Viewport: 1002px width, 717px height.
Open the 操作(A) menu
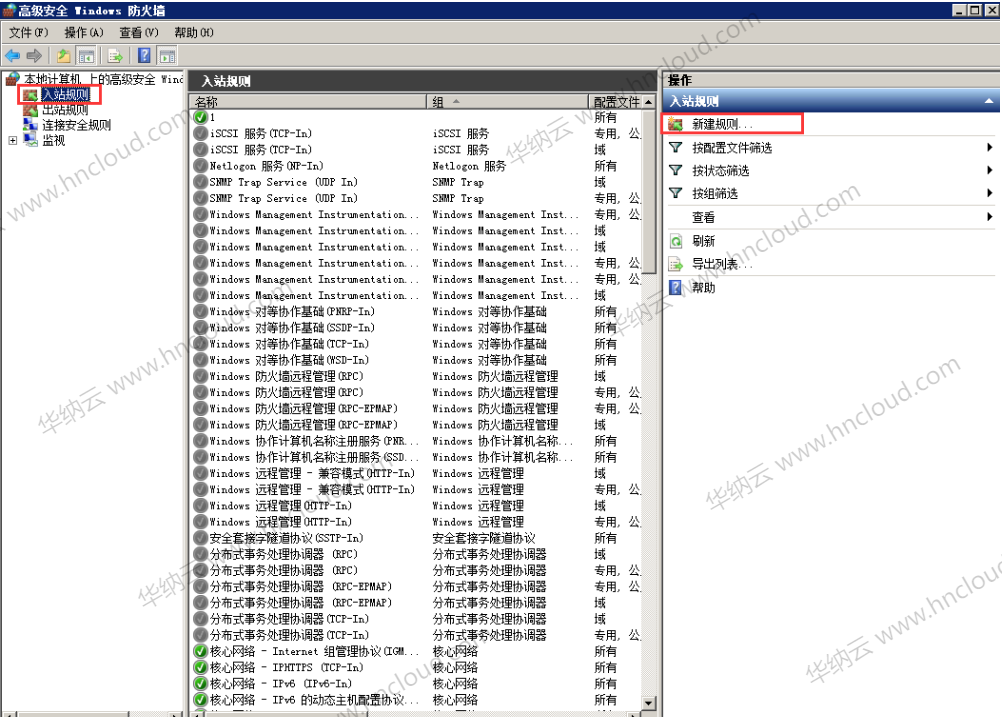click(84, 33)
